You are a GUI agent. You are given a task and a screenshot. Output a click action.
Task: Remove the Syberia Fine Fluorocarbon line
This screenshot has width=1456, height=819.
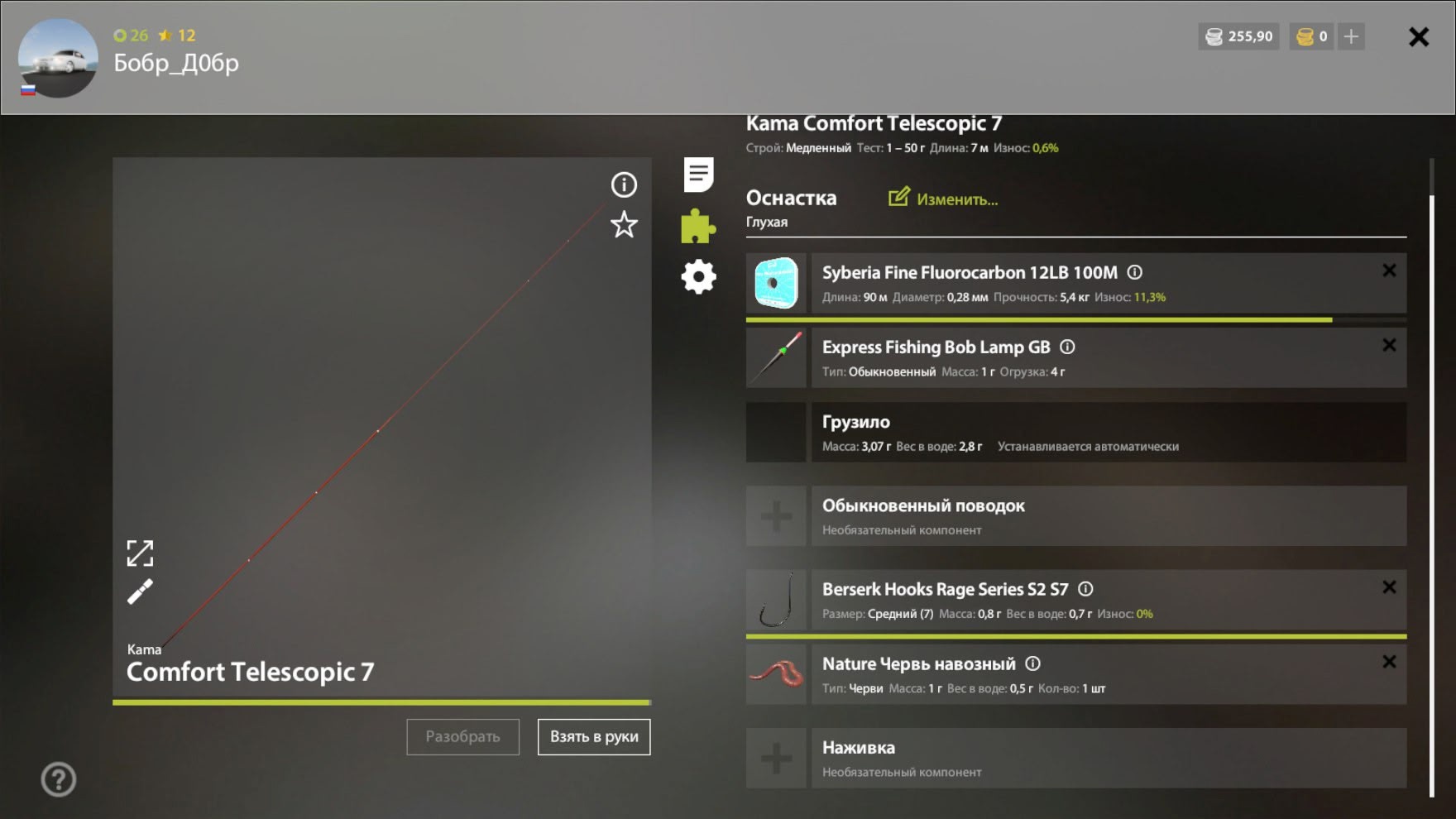click(1389, 271)
